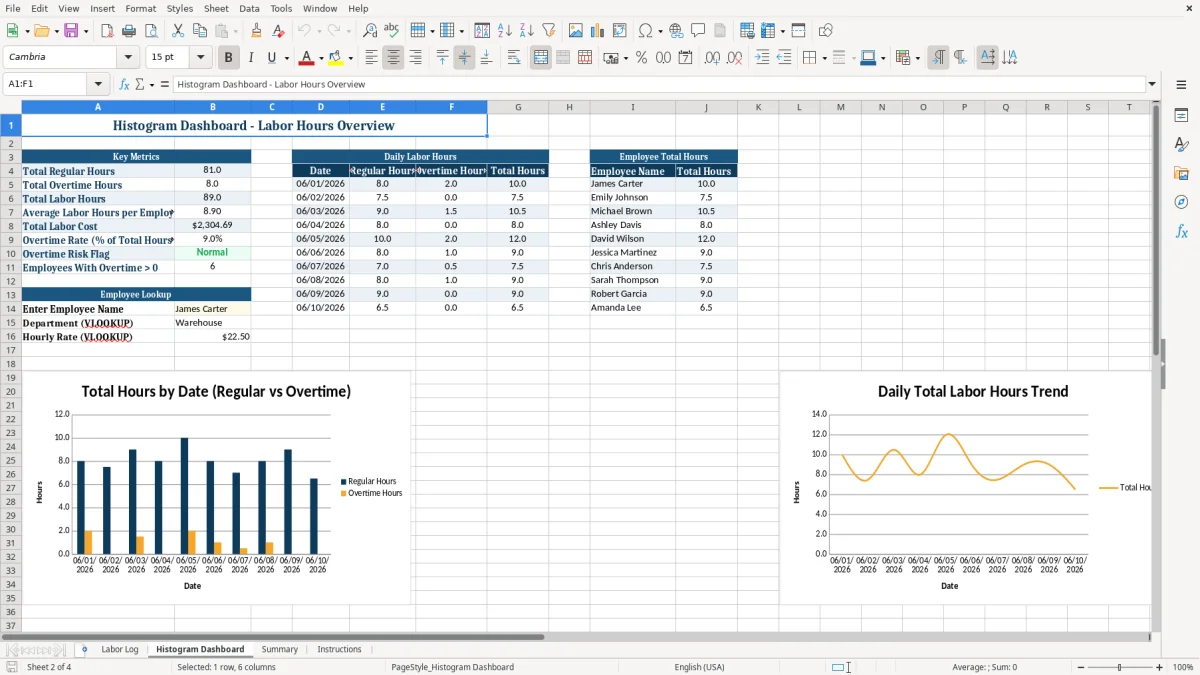
Task: Apply the yellow Background Color swatch
Action: [x=336, y=58]
